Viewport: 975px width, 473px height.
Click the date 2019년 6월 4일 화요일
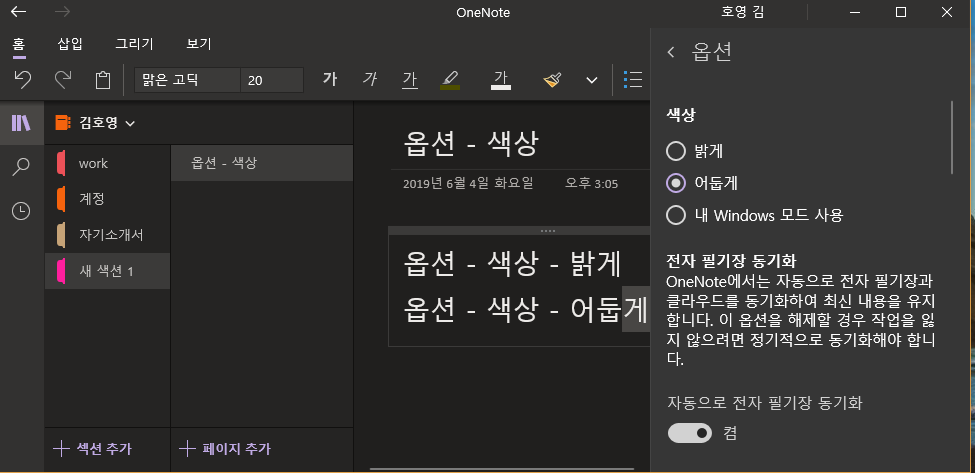468,183
